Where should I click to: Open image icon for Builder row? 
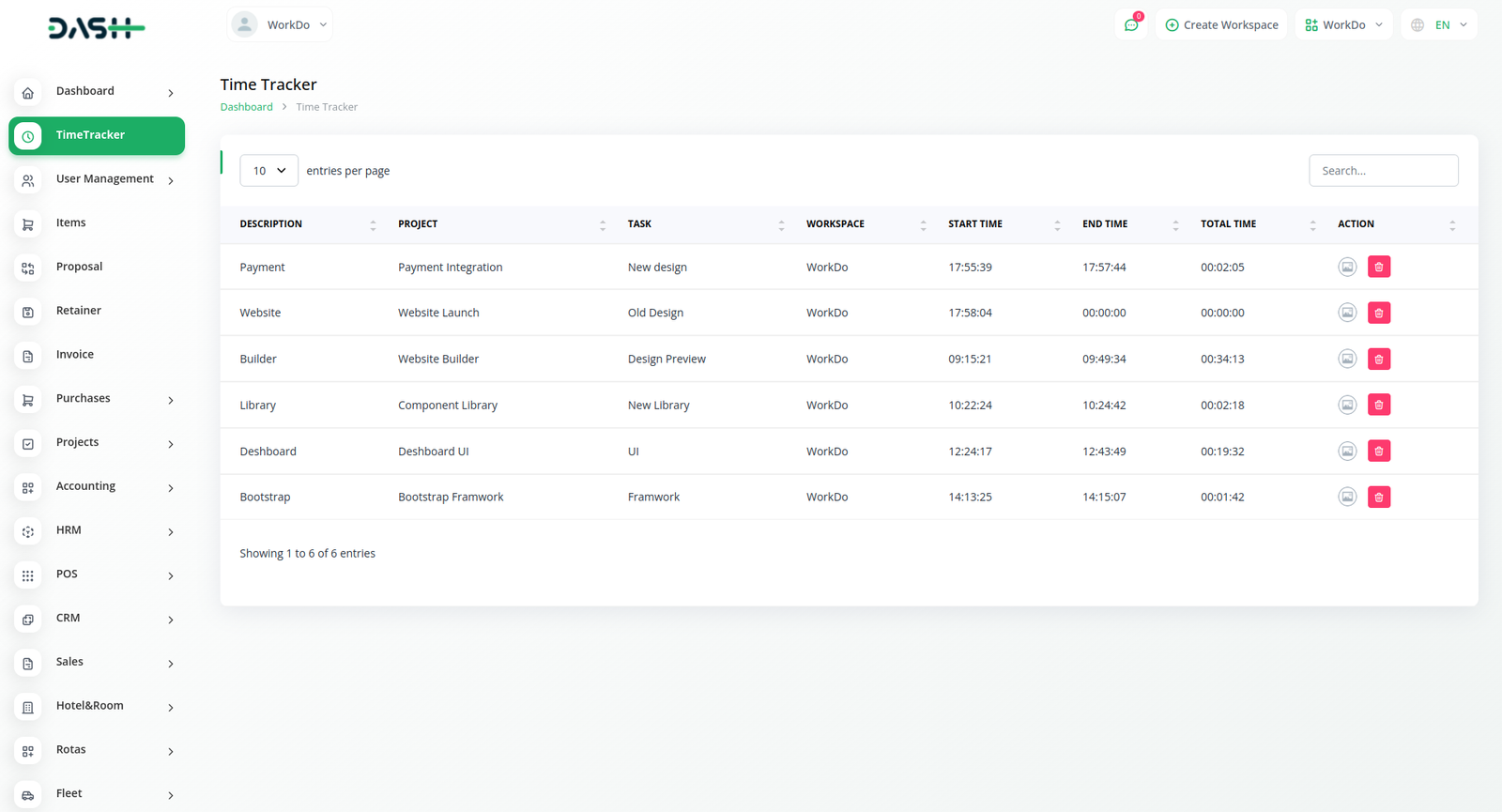pos(1347,359)
